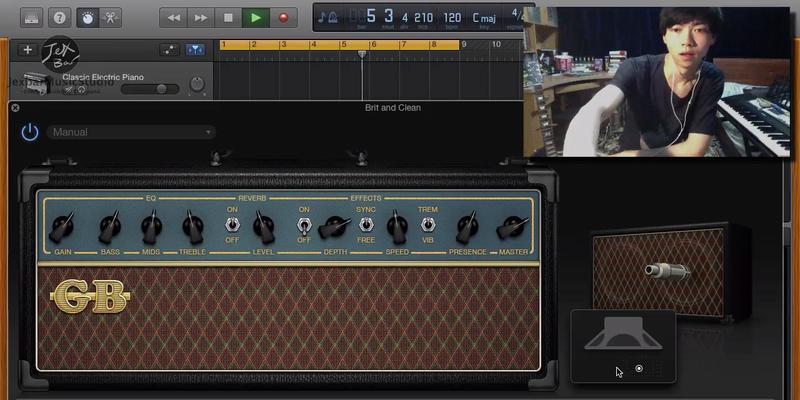
Task: Fast forward the playhead
Action: click(x=201, y=18)
